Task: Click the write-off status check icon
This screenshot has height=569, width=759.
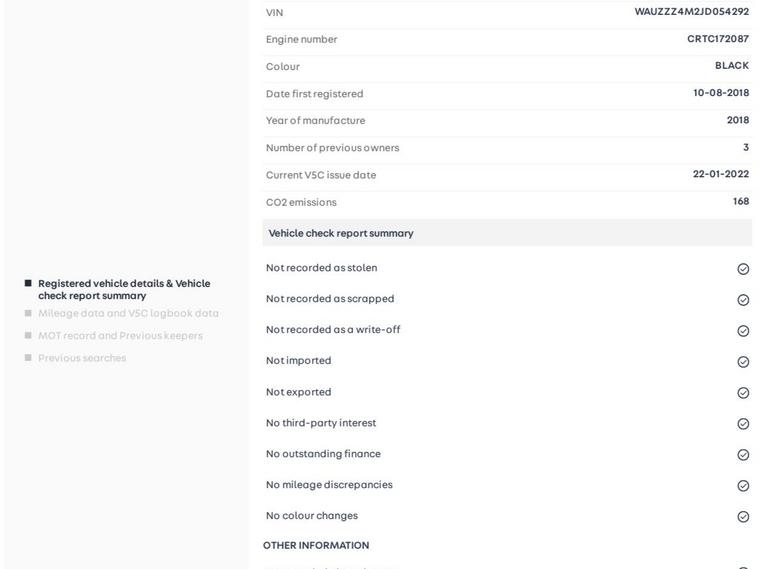Action: (x=743, y=331)
